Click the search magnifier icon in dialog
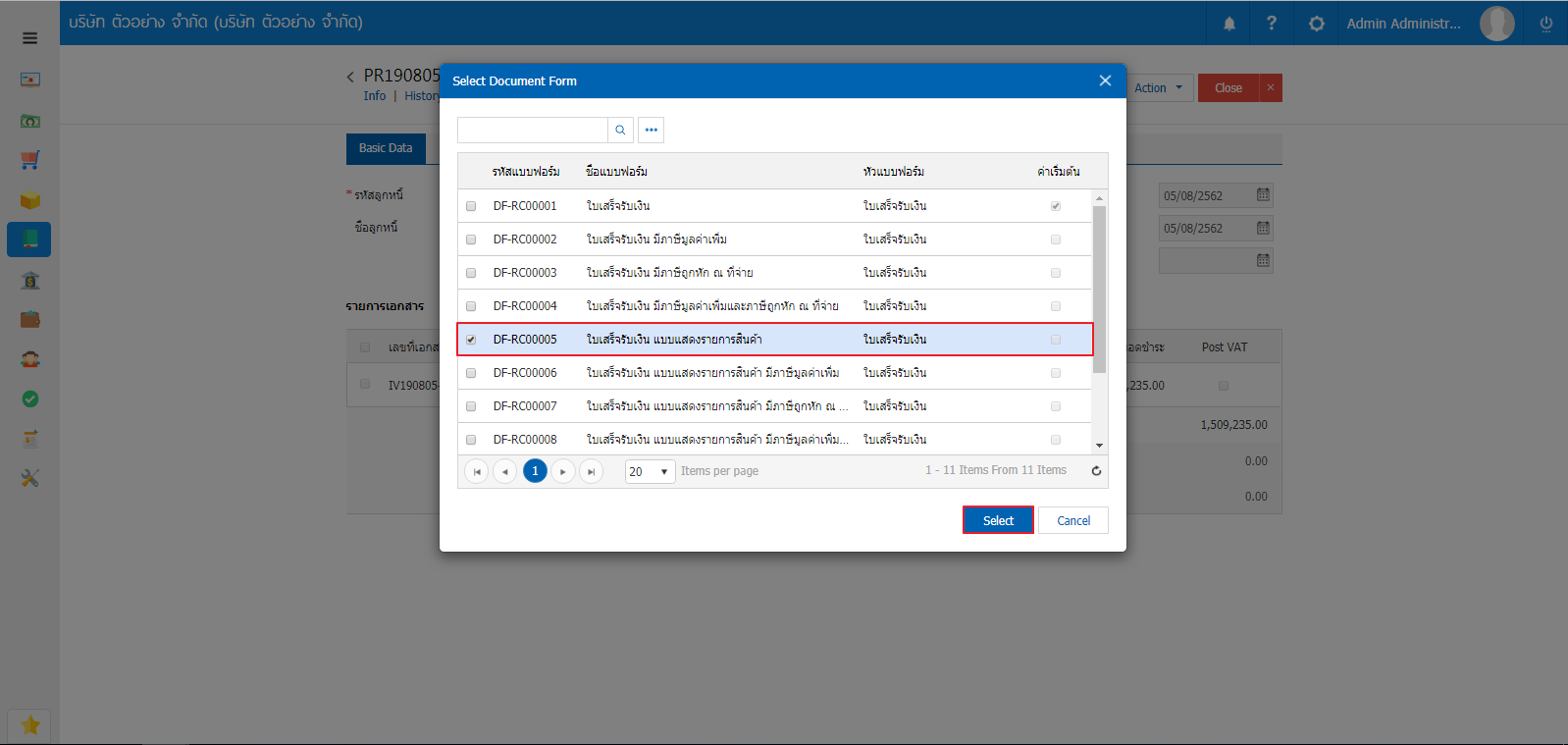 [620, 130]
